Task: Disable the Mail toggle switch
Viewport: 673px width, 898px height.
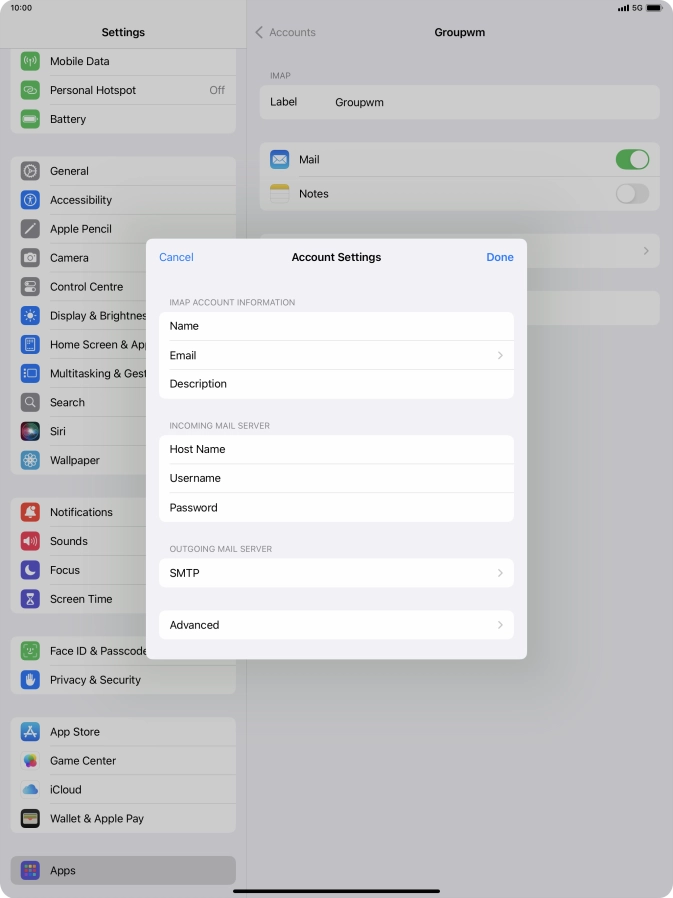Action: point(631,160)
